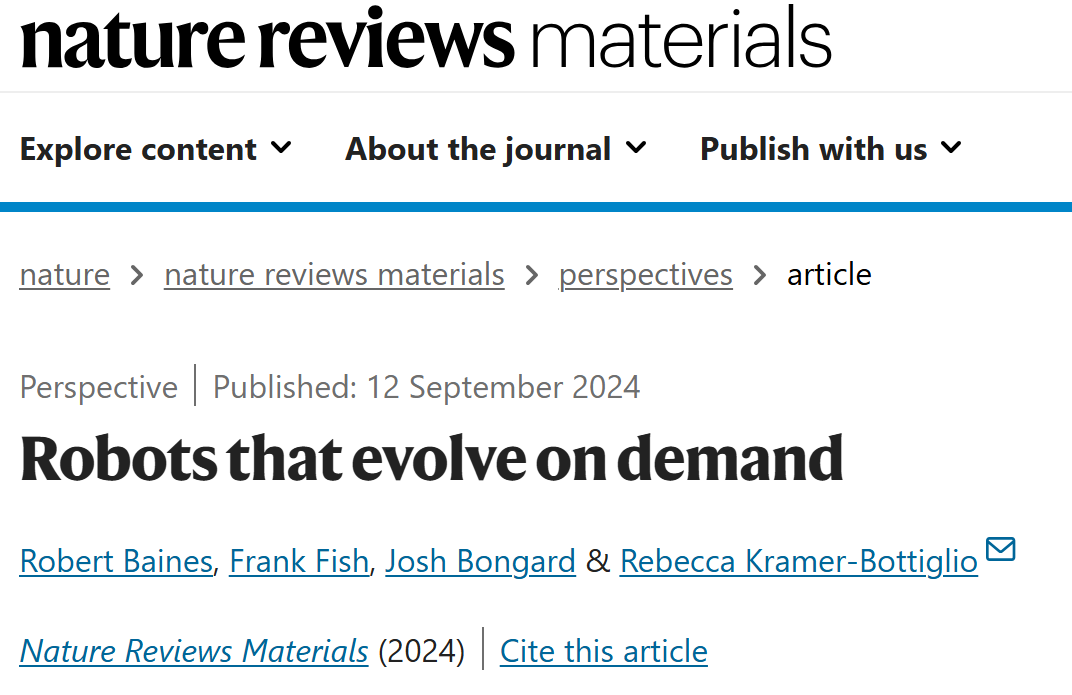Open the About the journal menu label
The height and width of the screenshot is (695, 1072).
pos(477,149)
